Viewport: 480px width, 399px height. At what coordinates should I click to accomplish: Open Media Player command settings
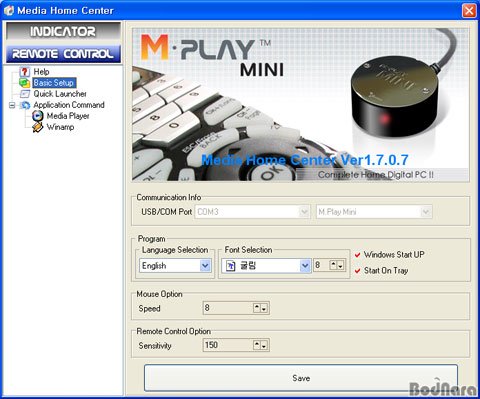(68, 116)
